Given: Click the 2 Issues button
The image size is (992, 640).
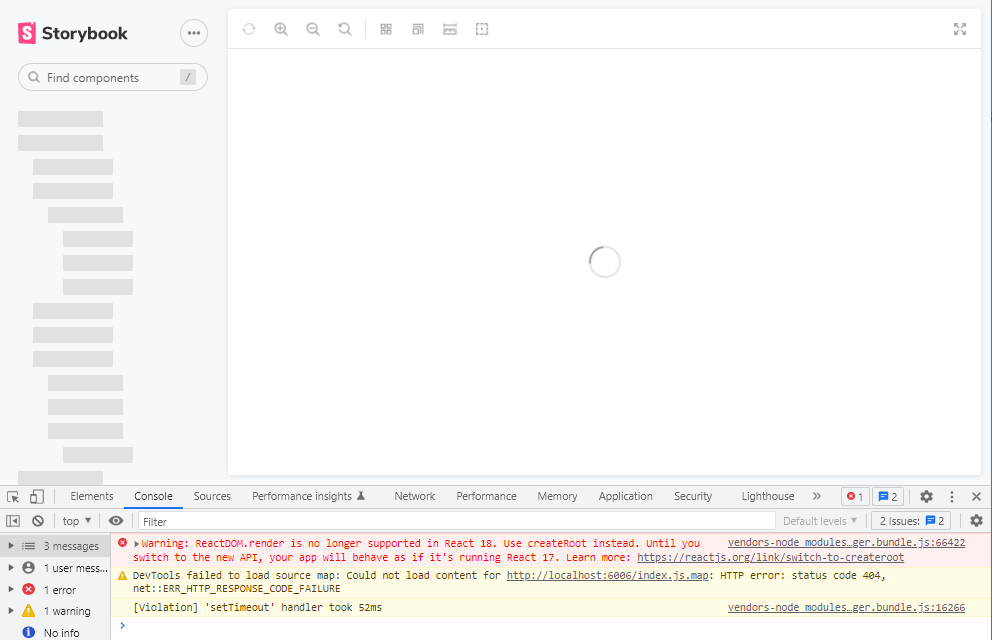Looking at the screenshot, I should (910, 520).
